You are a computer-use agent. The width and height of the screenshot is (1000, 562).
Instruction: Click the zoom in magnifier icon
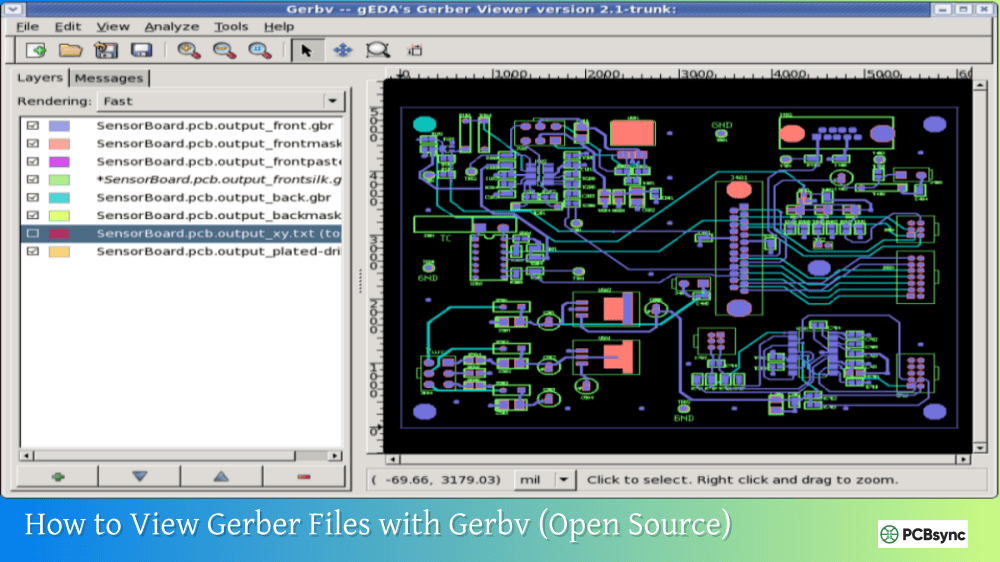(x=188, y=50)
